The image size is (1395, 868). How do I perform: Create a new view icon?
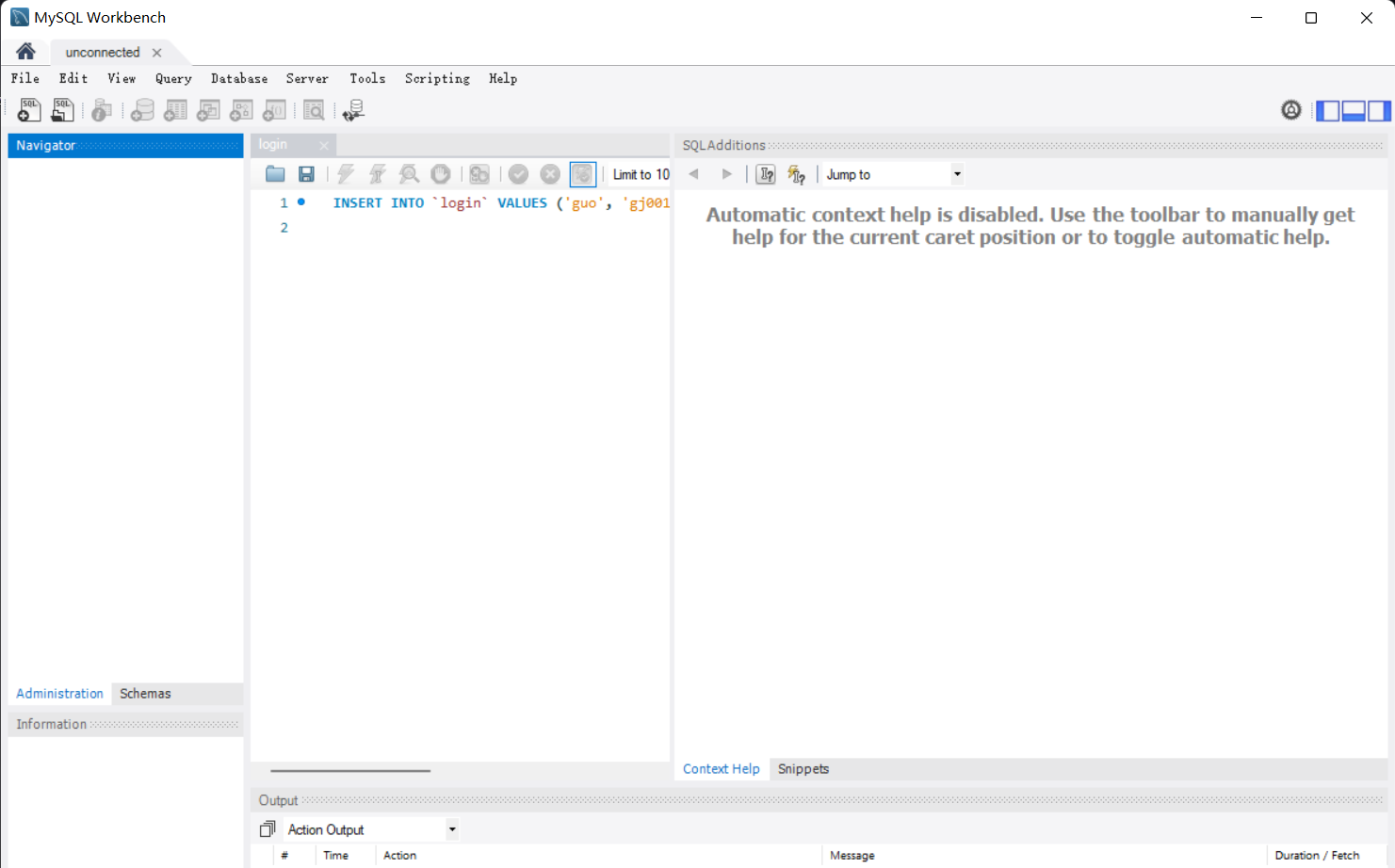point(208,110)
